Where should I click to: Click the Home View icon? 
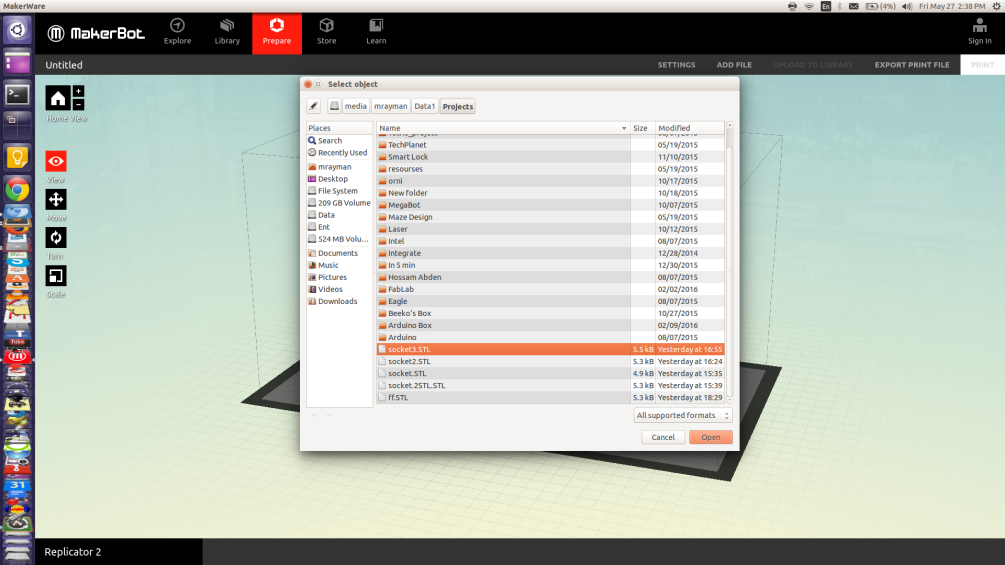coord(58,98)
